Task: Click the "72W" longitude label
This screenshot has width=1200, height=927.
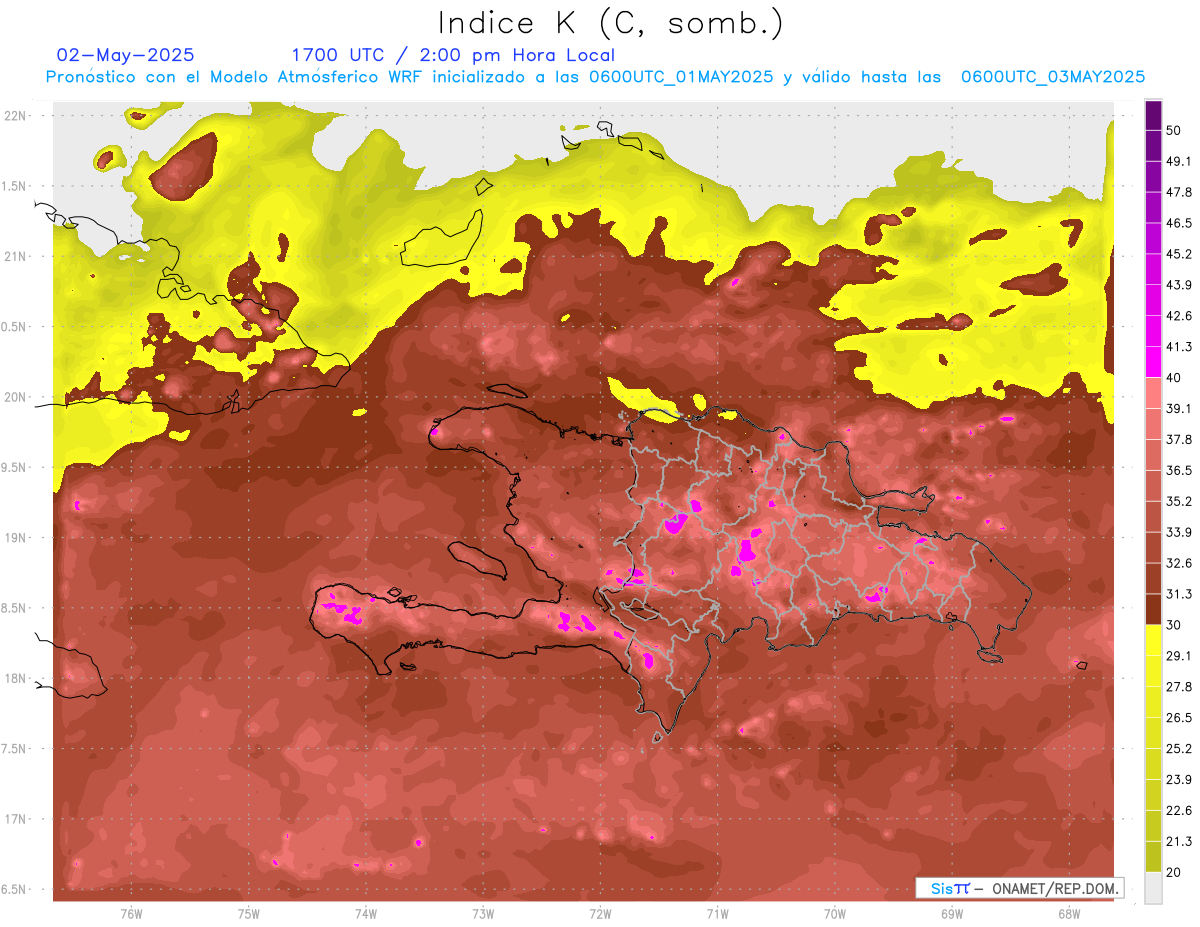Action: pos(600,914)
